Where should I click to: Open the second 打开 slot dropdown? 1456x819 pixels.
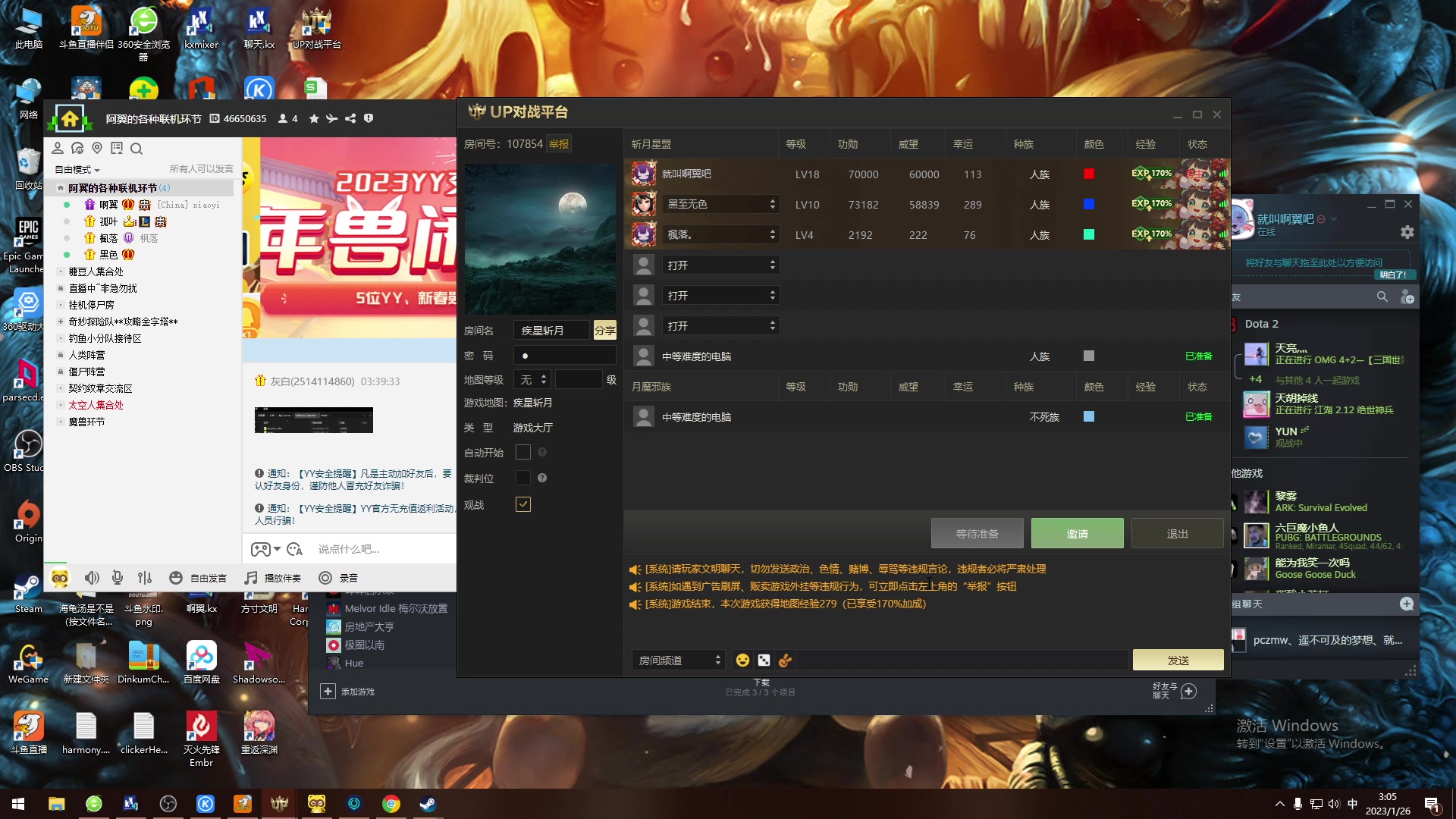tap(720, 295)
